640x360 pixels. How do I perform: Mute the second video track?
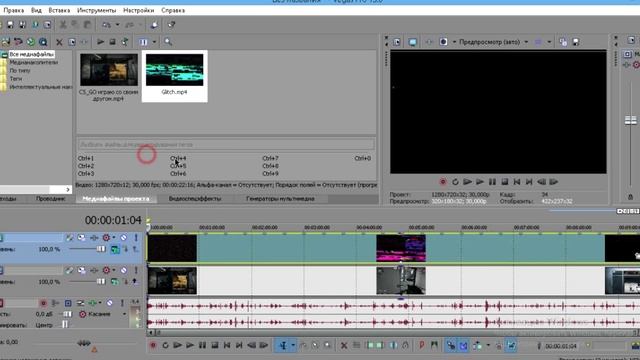click(123, 270)
